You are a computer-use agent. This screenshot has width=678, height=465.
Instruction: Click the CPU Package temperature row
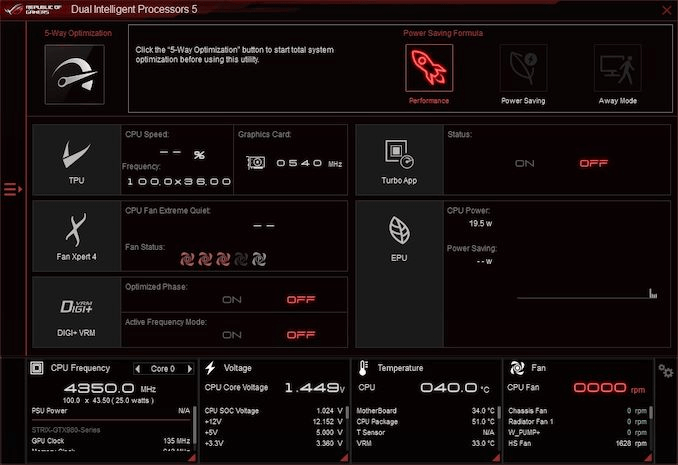pos(425,422)
